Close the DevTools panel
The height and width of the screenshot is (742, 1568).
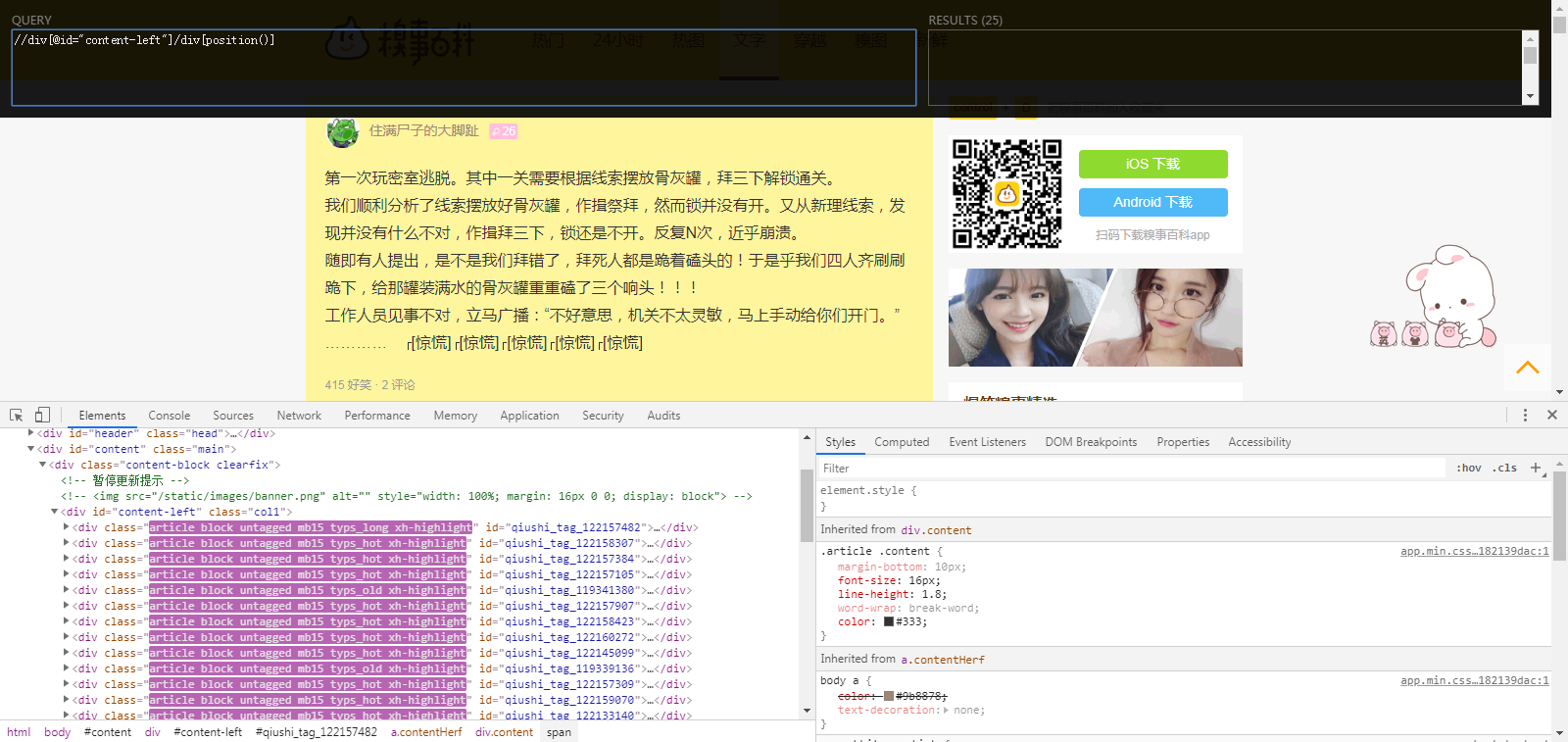pyautogui.click(x=1552, y=415)
